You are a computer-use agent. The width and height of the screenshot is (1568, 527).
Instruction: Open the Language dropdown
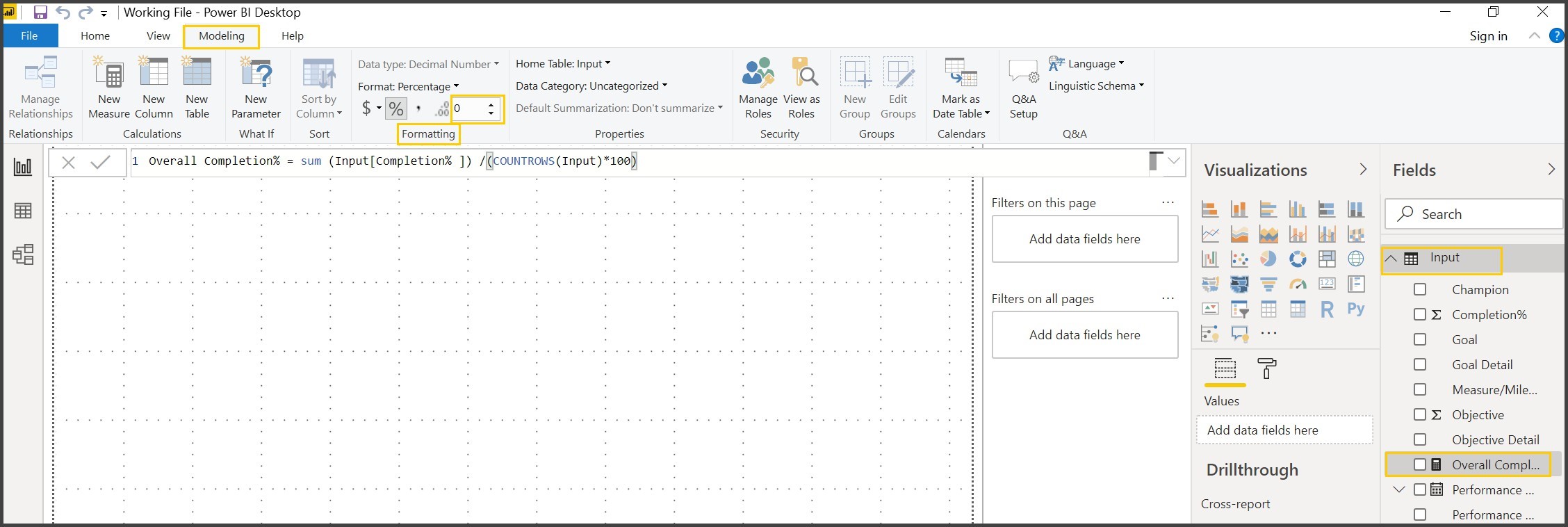tap(1086, 63)
